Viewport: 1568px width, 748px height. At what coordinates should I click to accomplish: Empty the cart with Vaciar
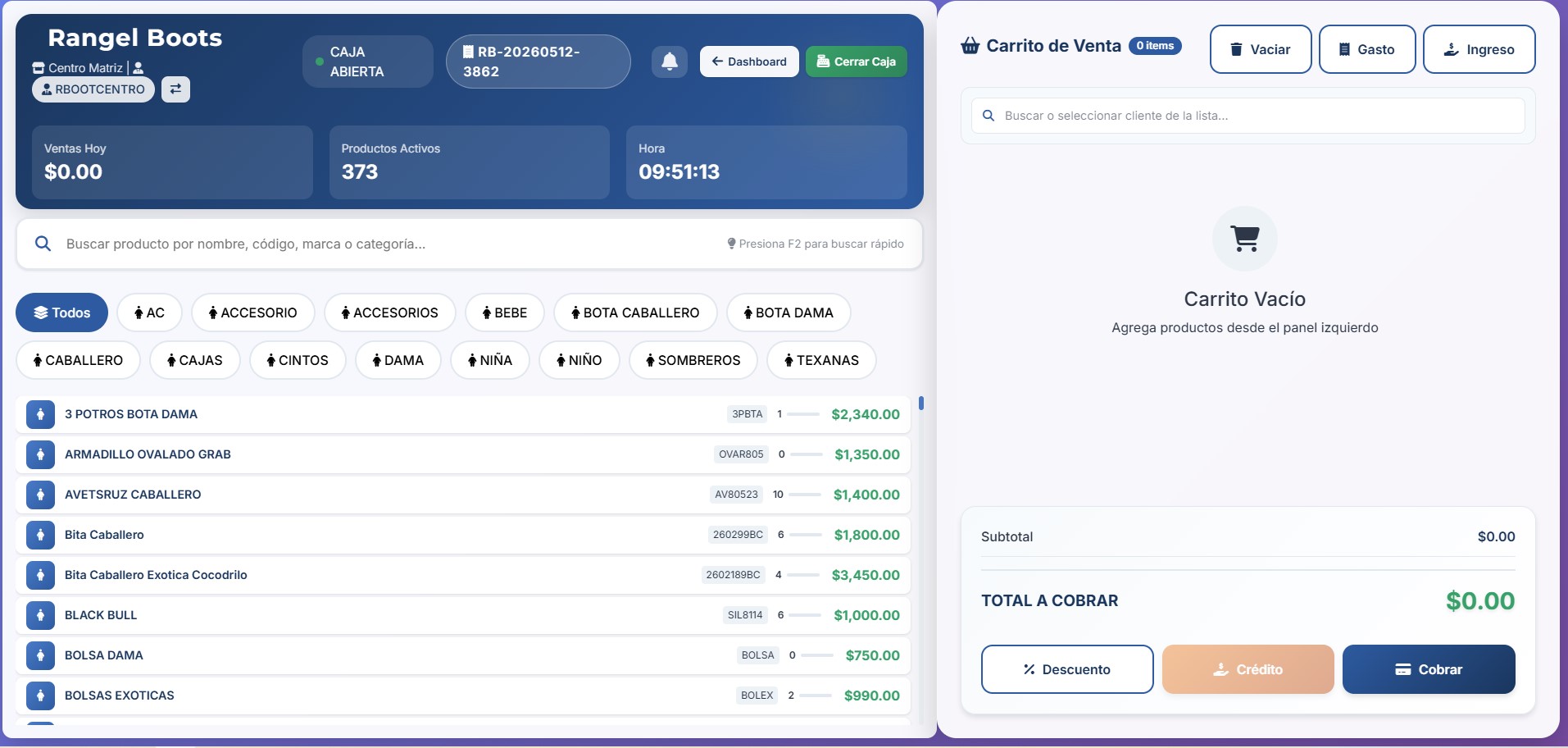click(x=1261, y=49)
